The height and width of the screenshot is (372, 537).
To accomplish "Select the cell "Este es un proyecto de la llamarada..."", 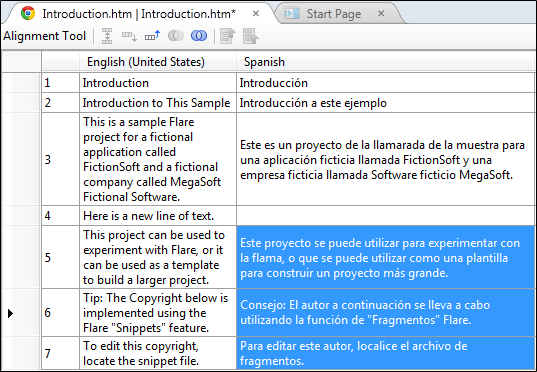I will 386,159.
